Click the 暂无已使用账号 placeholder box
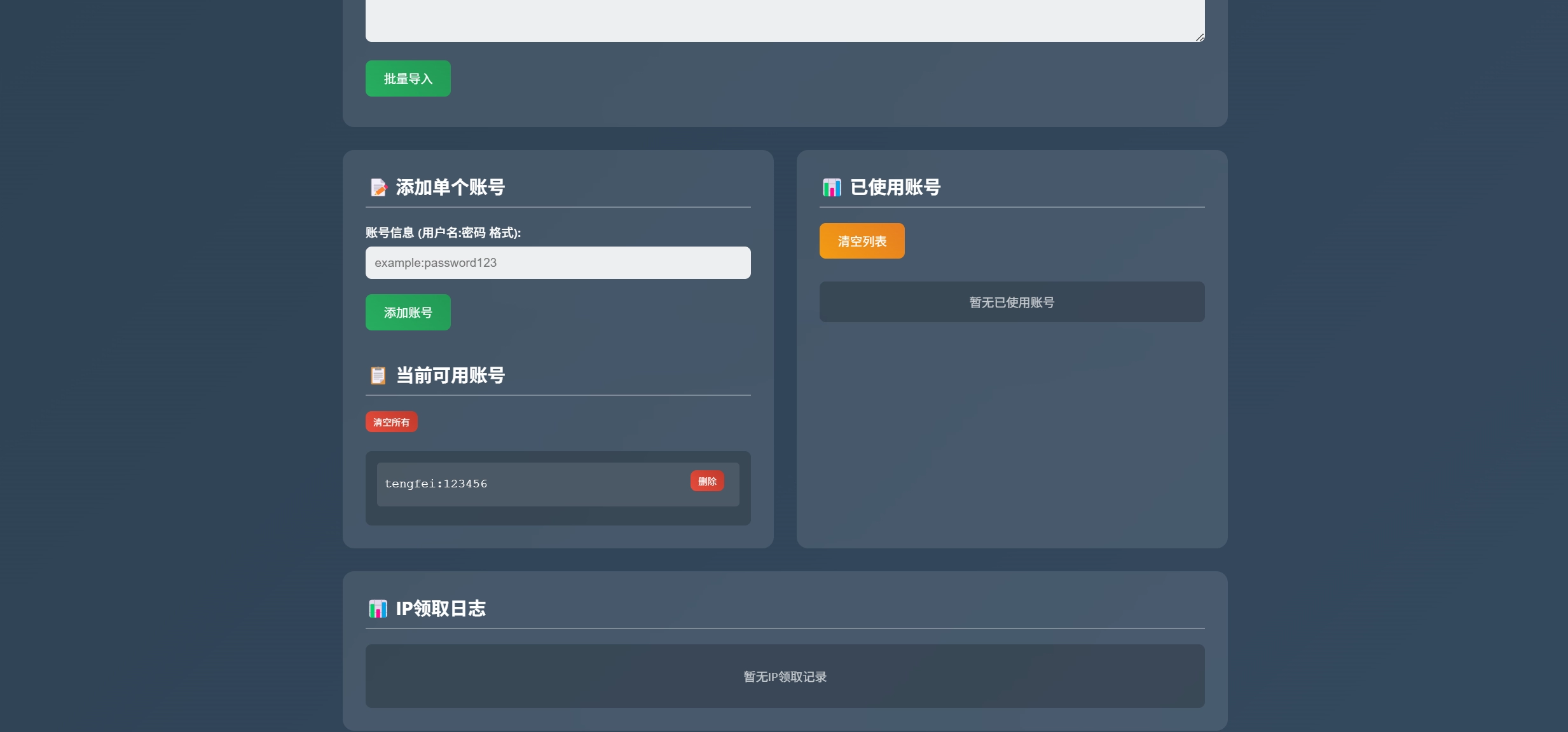 coord(1012,302)
